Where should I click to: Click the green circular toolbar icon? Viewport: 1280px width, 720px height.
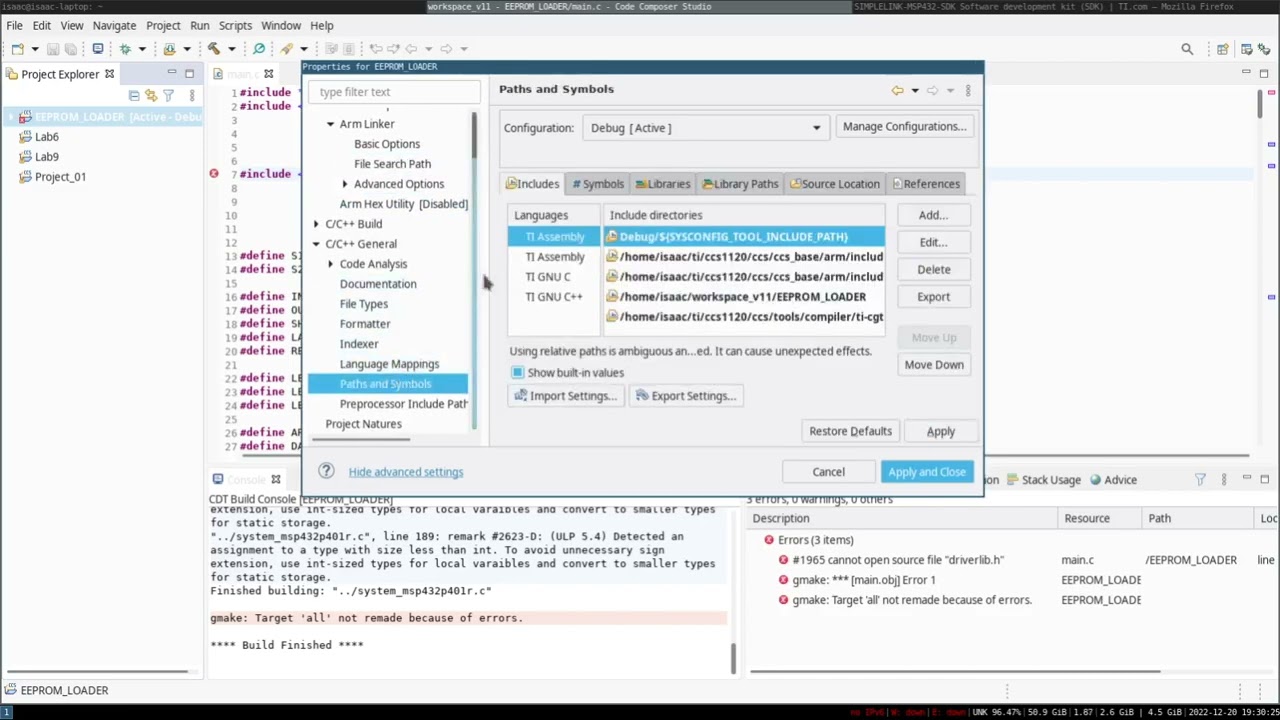pos(259,48)
